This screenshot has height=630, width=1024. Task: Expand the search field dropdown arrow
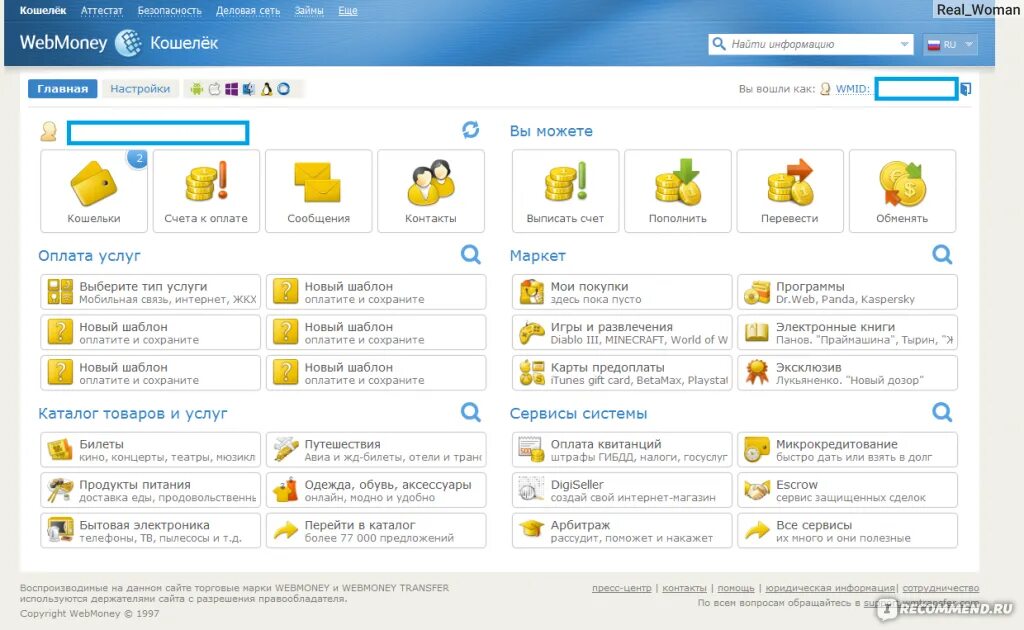point(904,44)
